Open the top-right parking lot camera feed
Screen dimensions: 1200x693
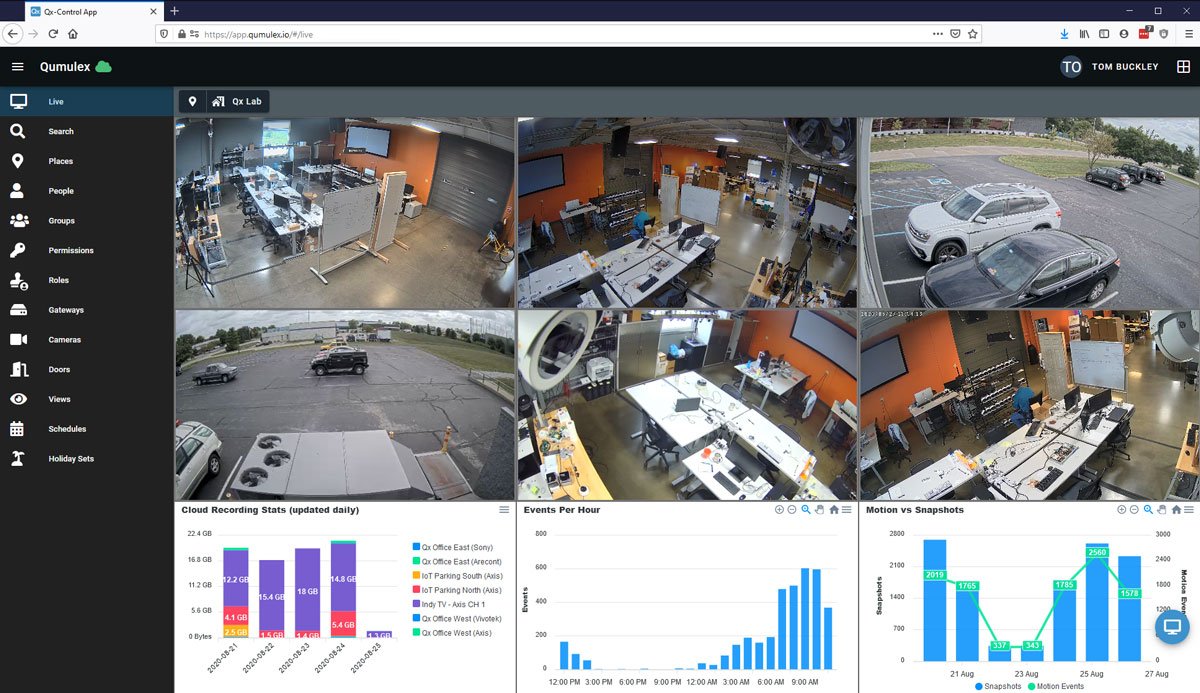(1029, 212)
